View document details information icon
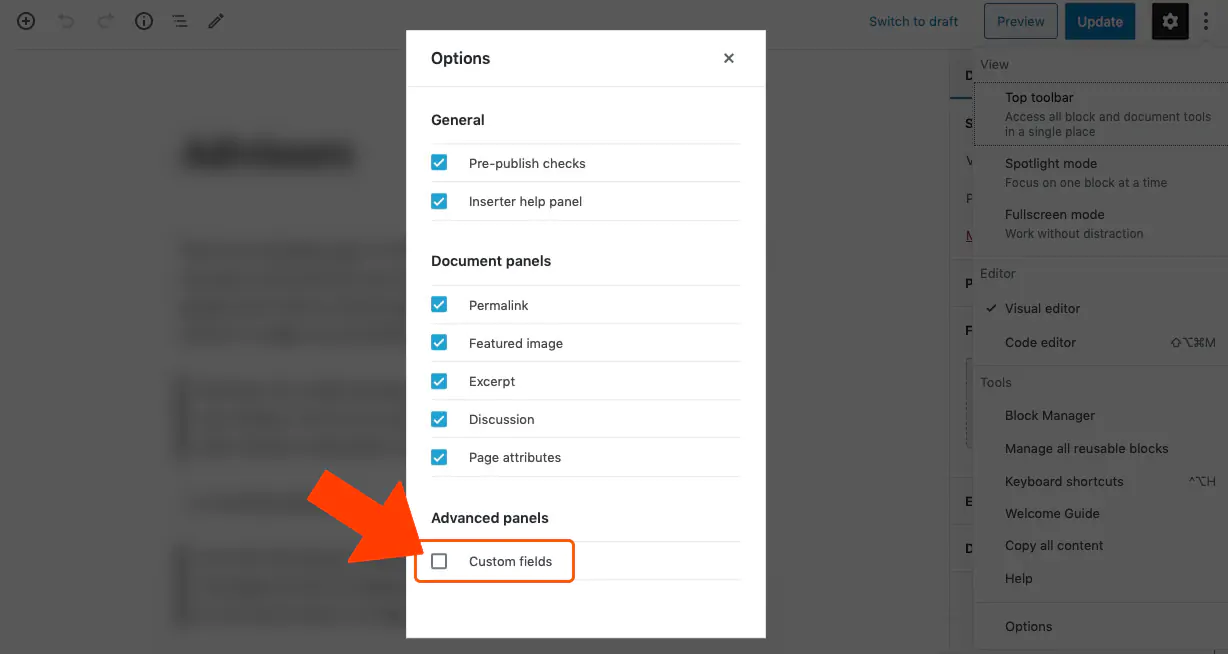Viewport: 1228px width, 654px height. [x=143, y=21]
